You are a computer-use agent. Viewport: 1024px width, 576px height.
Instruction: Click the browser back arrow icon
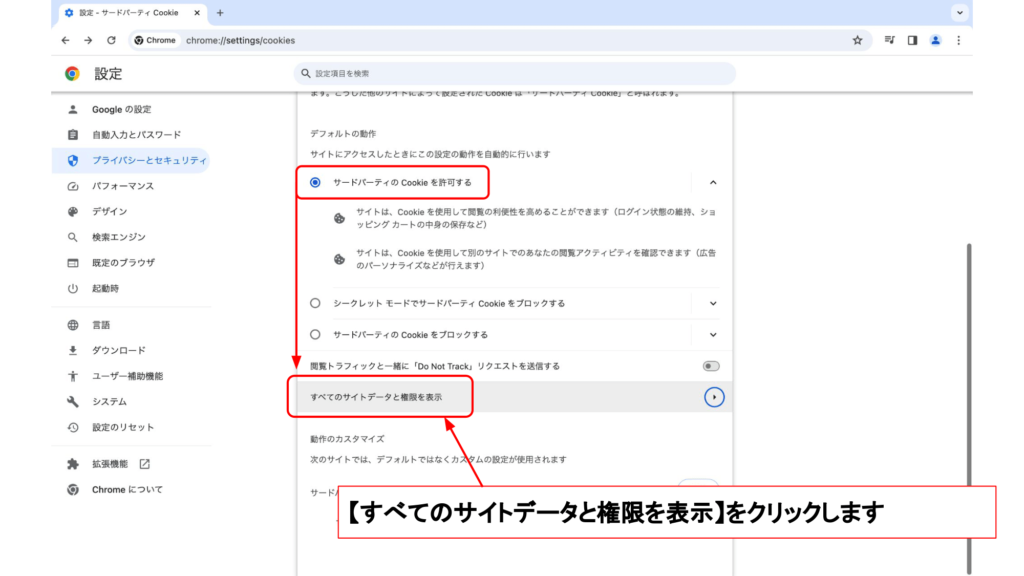tap(65, 40)
